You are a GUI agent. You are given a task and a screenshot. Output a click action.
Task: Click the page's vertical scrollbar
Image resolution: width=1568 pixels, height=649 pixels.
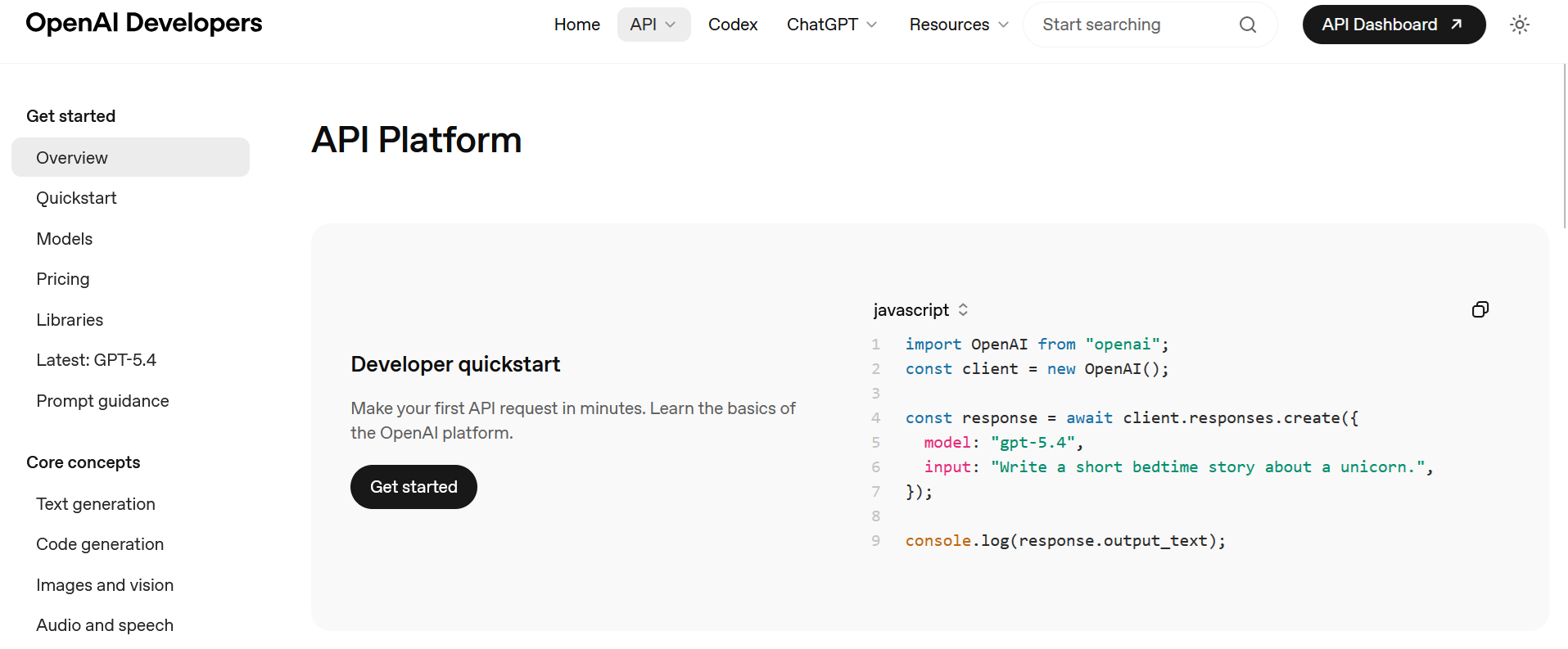[1564, 147]
